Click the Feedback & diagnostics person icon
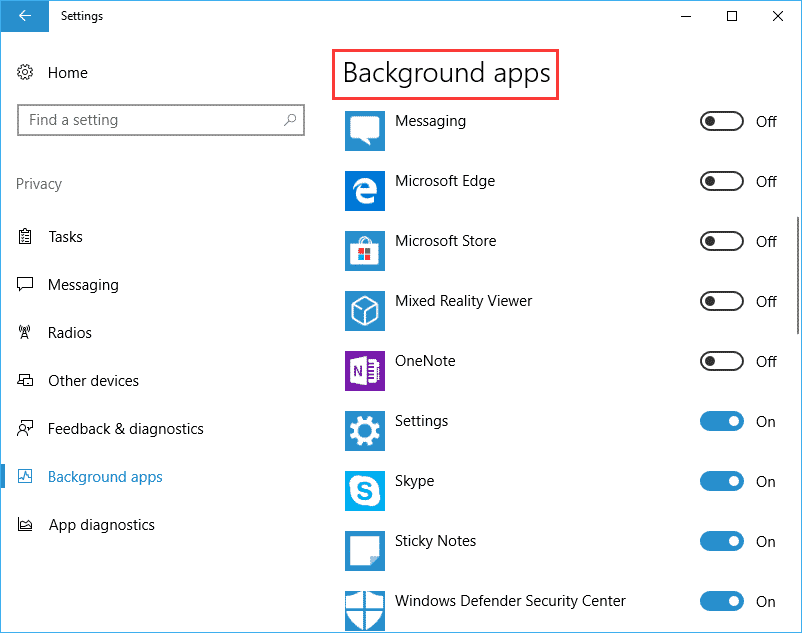 [25, 428]
